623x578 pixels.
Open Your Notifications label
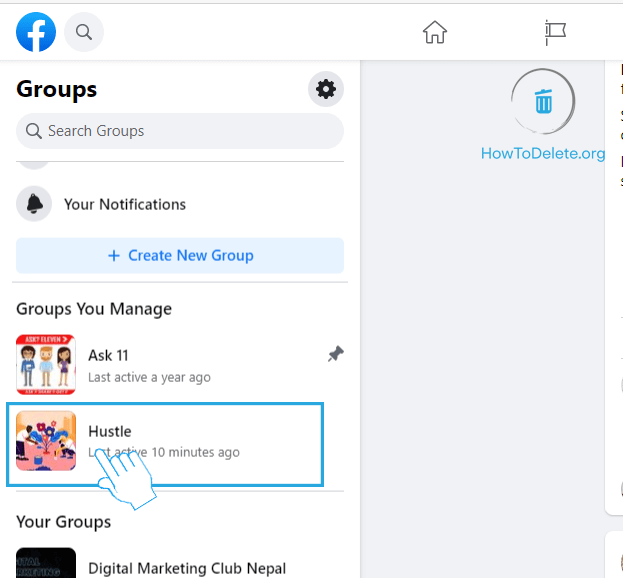(125, 204)
